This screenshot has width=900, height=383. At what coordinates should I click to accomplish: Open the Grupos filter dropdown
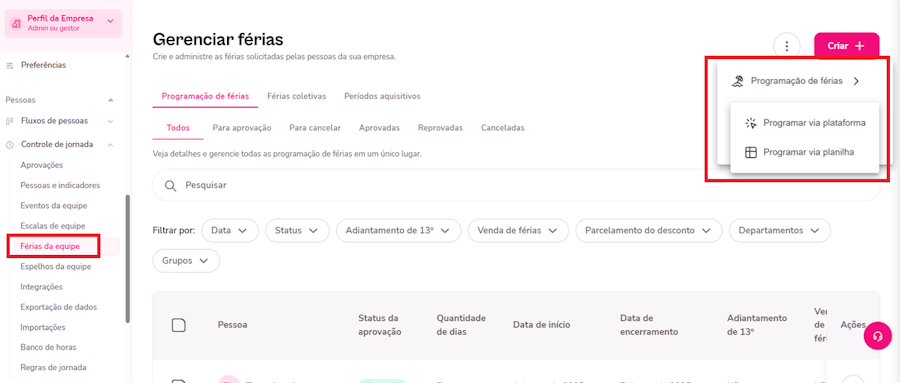click(186, 261)
